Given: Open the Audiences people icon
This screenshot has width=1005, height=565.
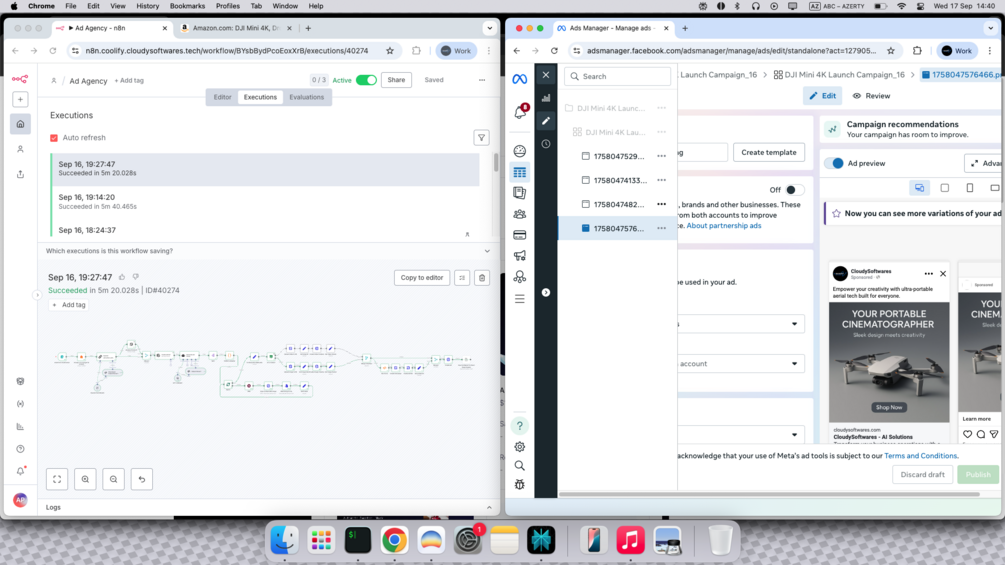Looking at the screenshot, I should point(520,214).
